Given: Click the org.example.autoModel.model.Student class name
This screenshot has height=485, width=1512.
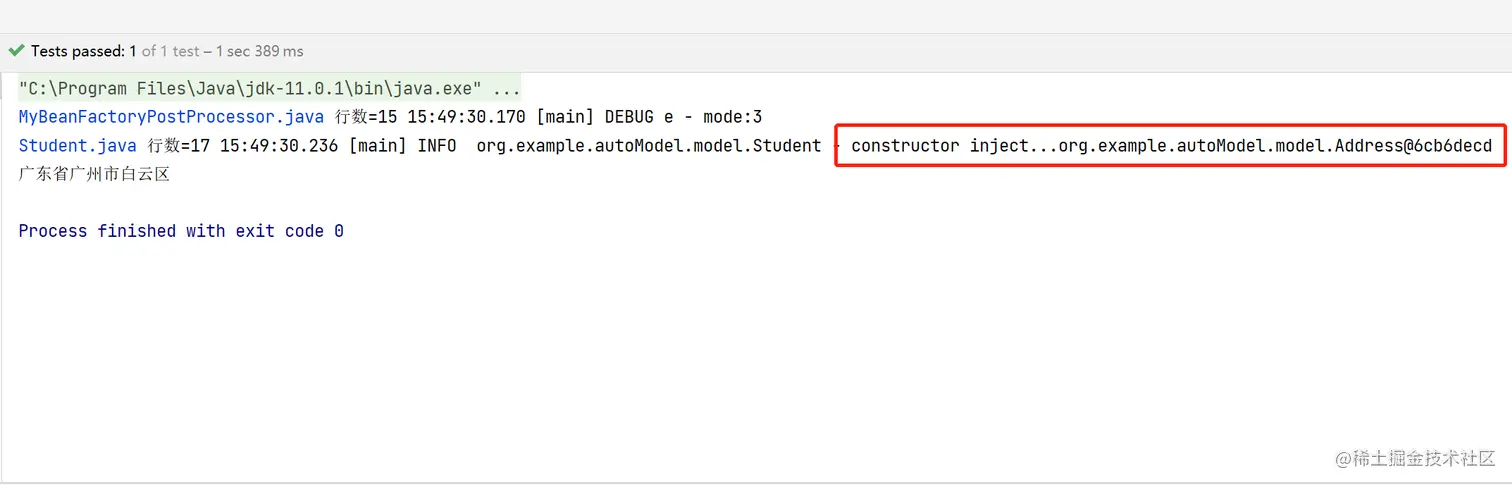Looking at the screenshot, I should [x=648, y=146].
